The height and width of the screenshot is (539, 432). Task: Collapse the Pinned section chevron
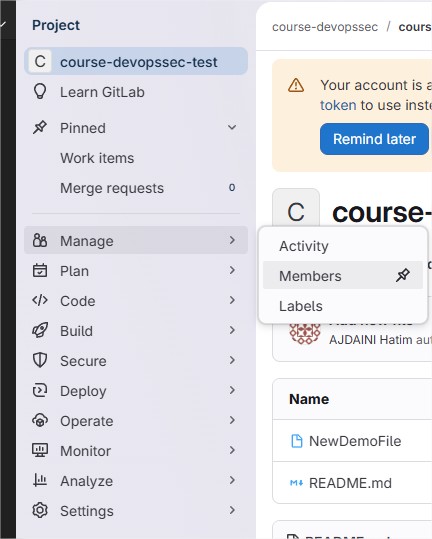pos(232,128)
